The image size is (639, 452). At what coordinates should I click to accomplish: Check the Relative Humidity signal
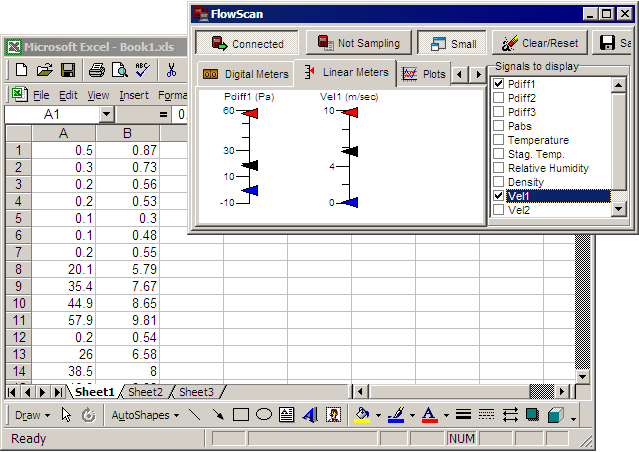tap(498, 169)
